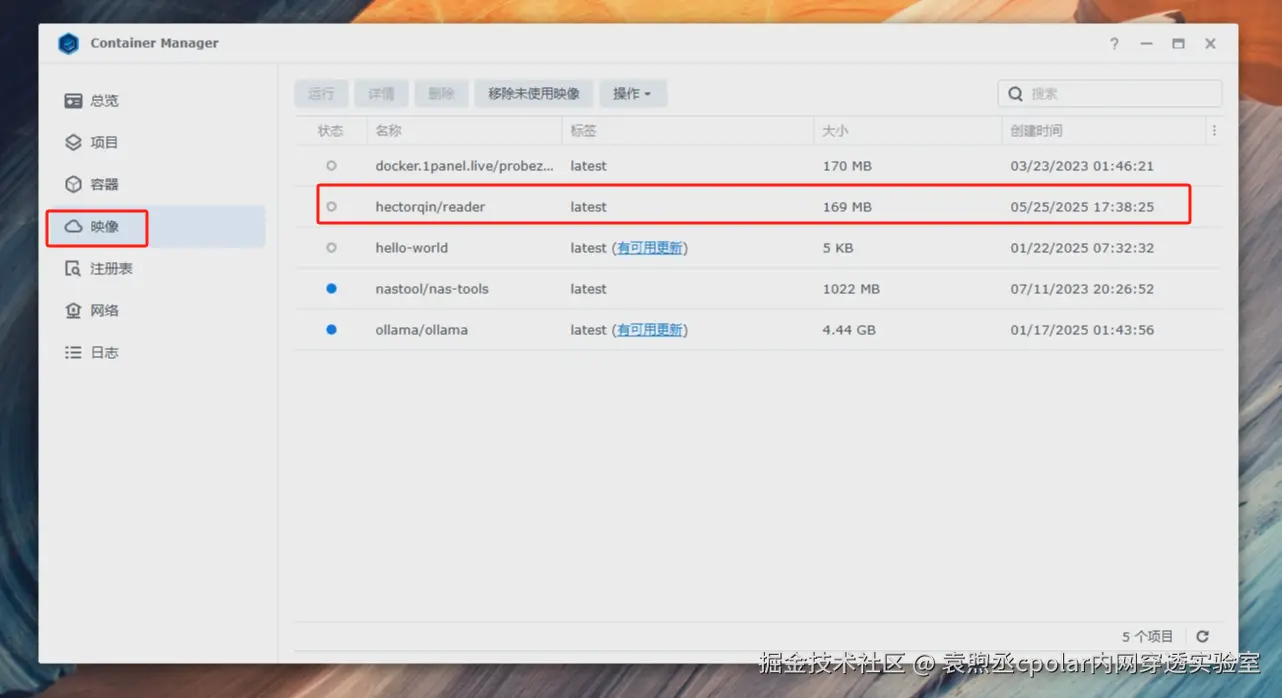Click status circle of hello-world row
Image resolution: width=1282 pixels, height=698 pixels.
click(x=331, y=248)
